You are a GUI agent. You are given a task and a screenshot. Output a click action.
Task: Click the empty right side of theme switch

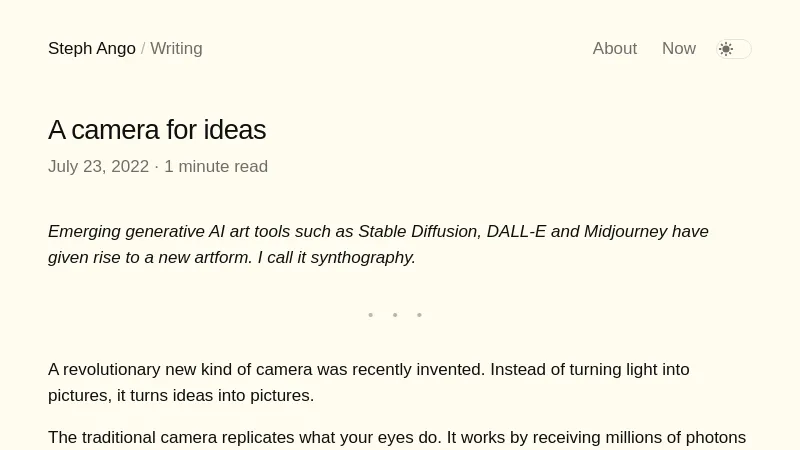click(743, 49)
